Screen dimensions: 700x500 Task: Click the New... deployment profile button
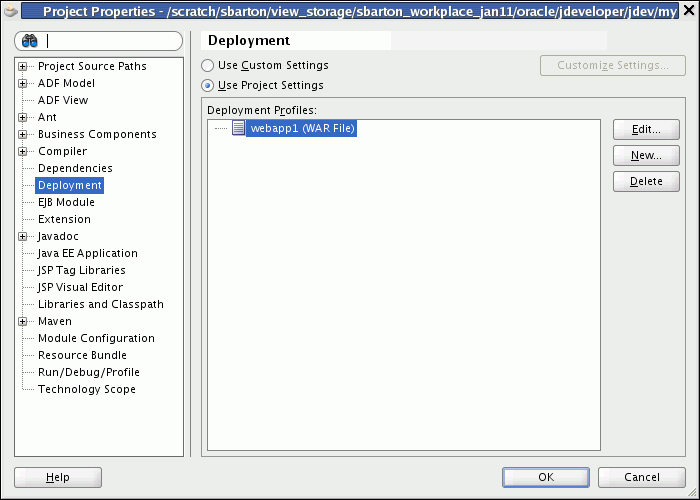coord(646,155)
